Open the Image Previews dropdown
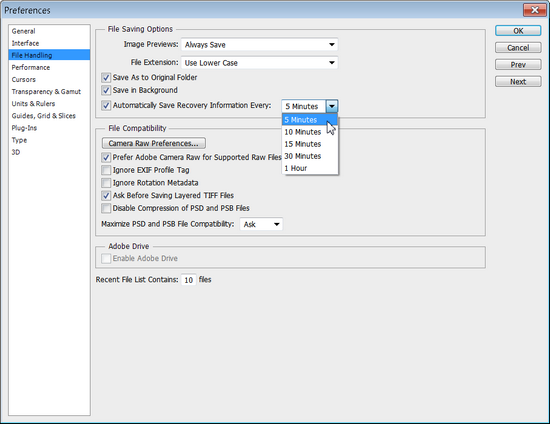 pos(260,45)
